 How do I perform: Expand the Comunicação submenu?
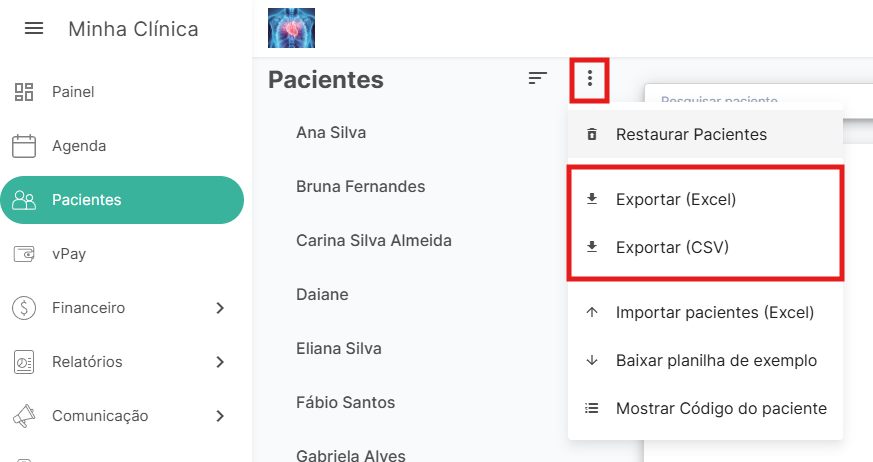tap(220, 416)
